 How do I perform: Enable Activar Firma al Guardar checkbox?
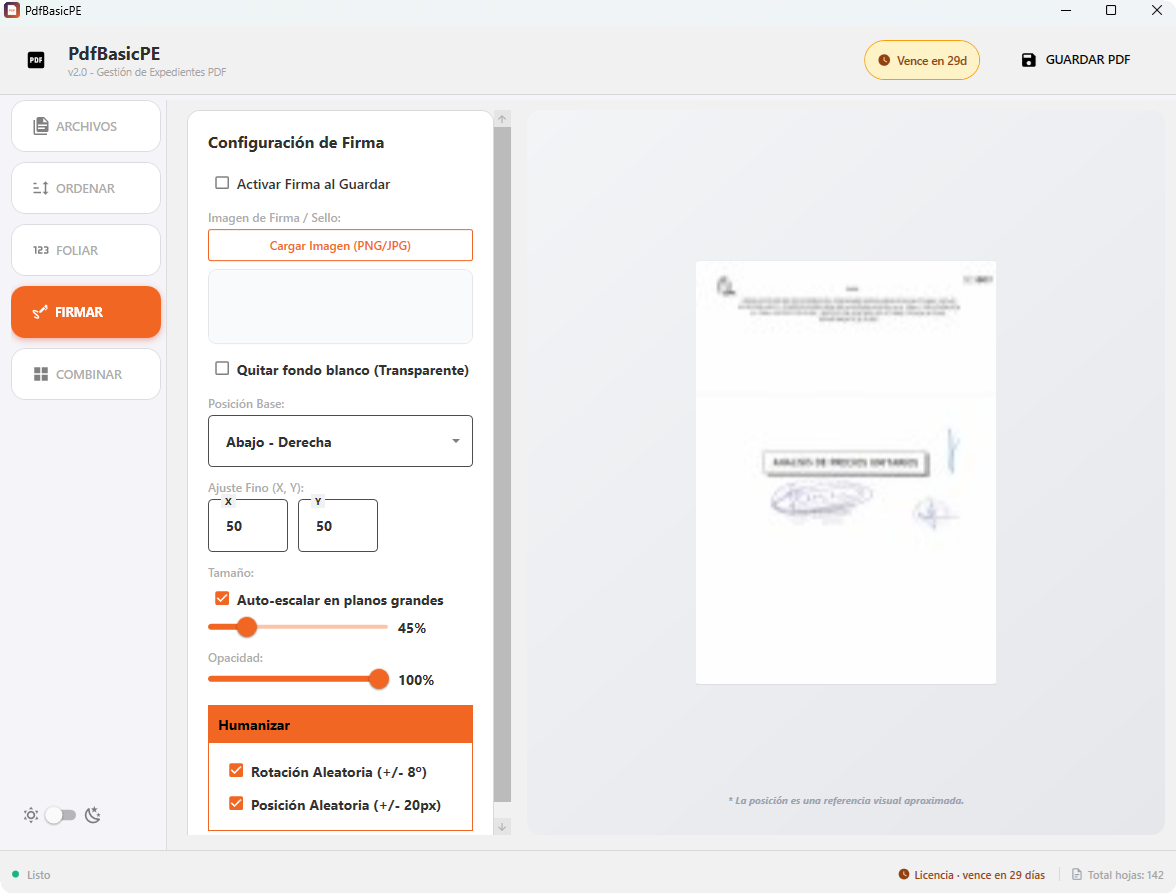222,183
